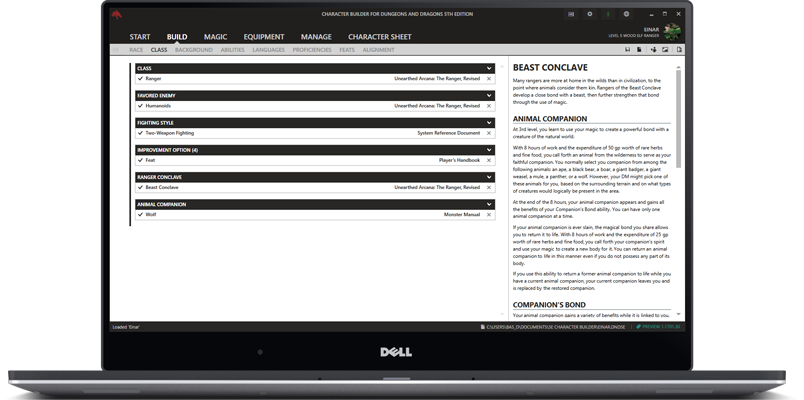This screenshot has height=400, width=804.
Task: Click the grip icon left of Race
Action: pos(115,50)
